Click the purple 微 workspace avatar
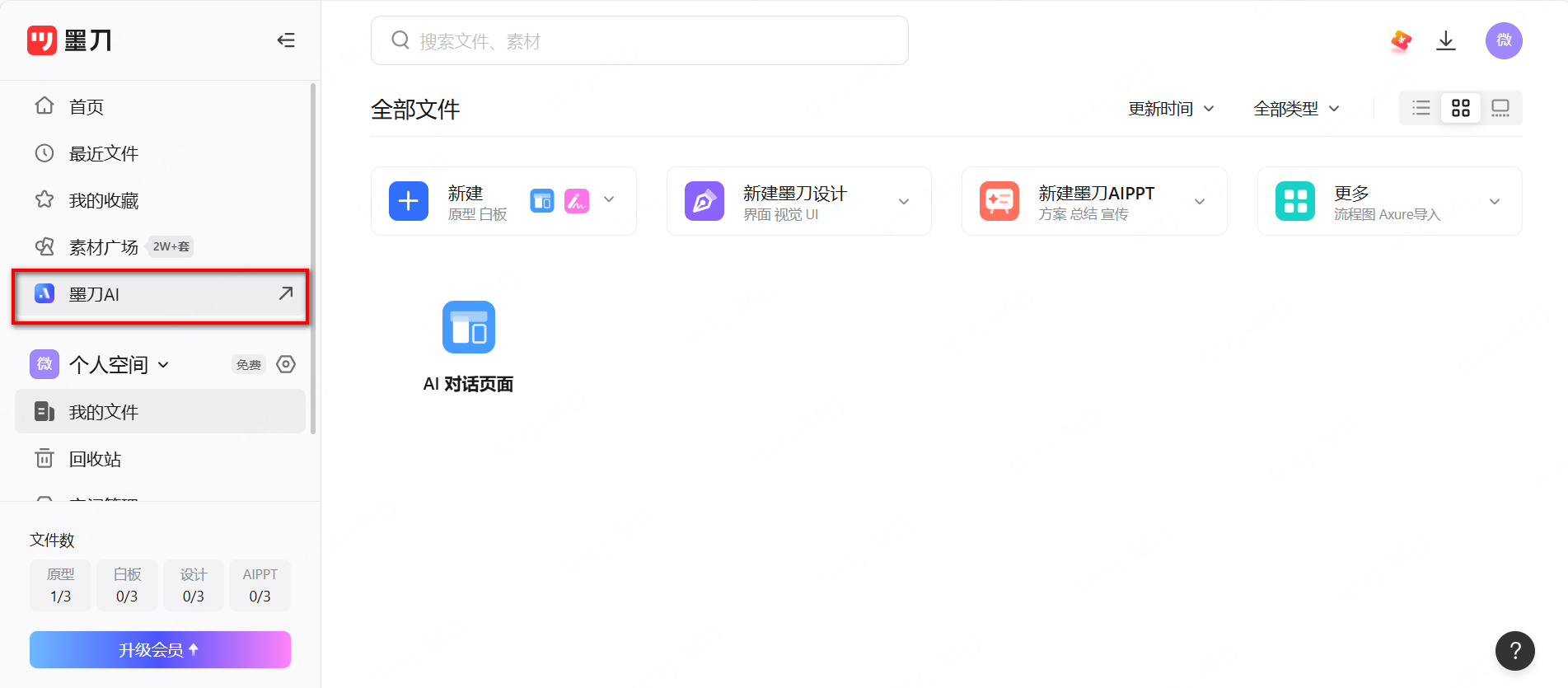Screen dimensions: 1568x688 (44, 364)
